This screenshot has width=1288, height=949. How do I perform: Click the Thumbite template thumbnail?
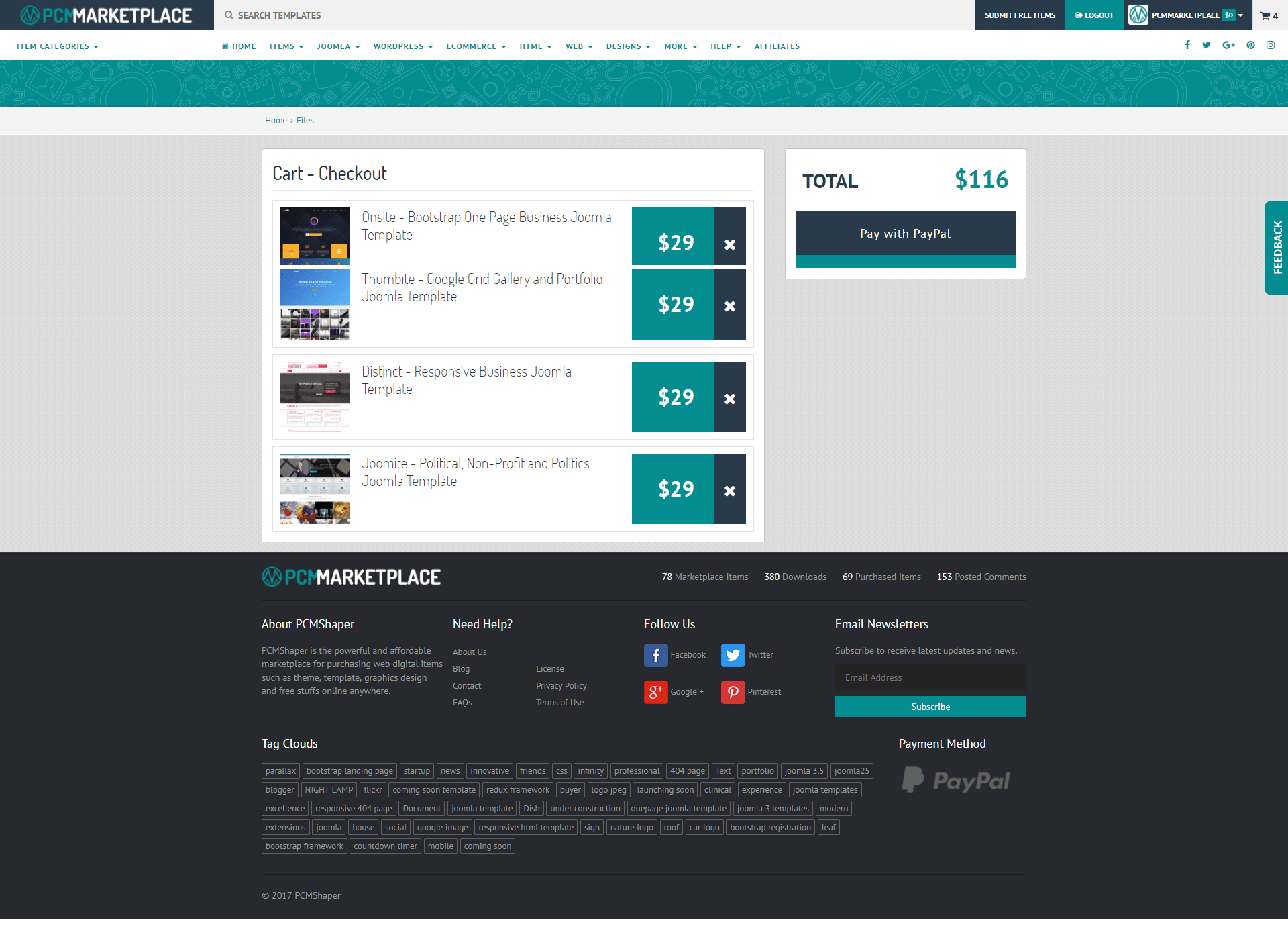(x=315, y=305)
